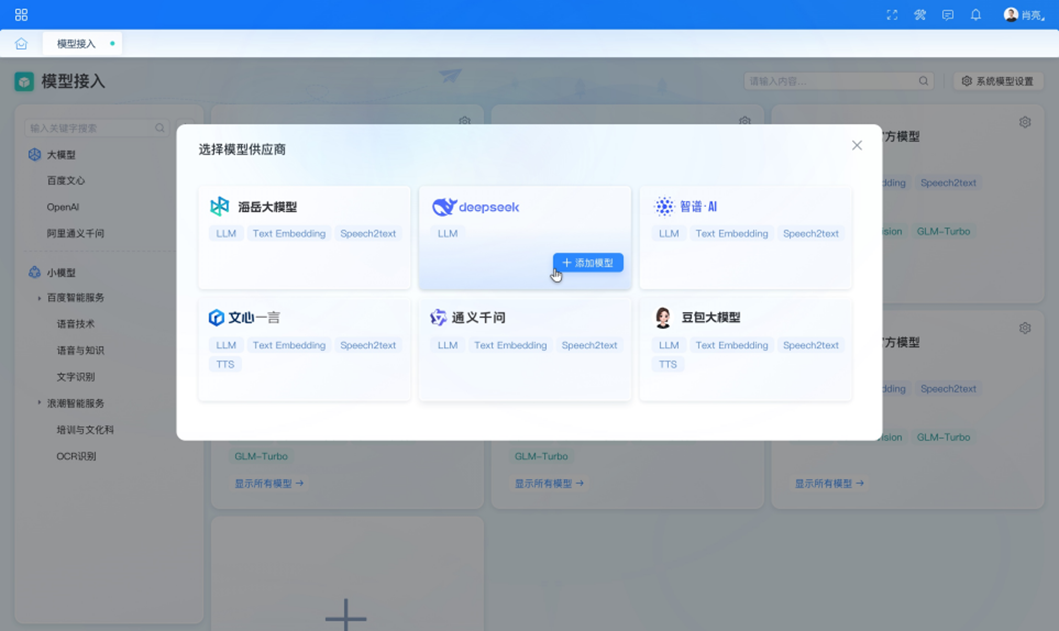This screenshot has width=1059, height=631.
Task: Open 系统模型设置 settings button
Action: pos(998,81)
